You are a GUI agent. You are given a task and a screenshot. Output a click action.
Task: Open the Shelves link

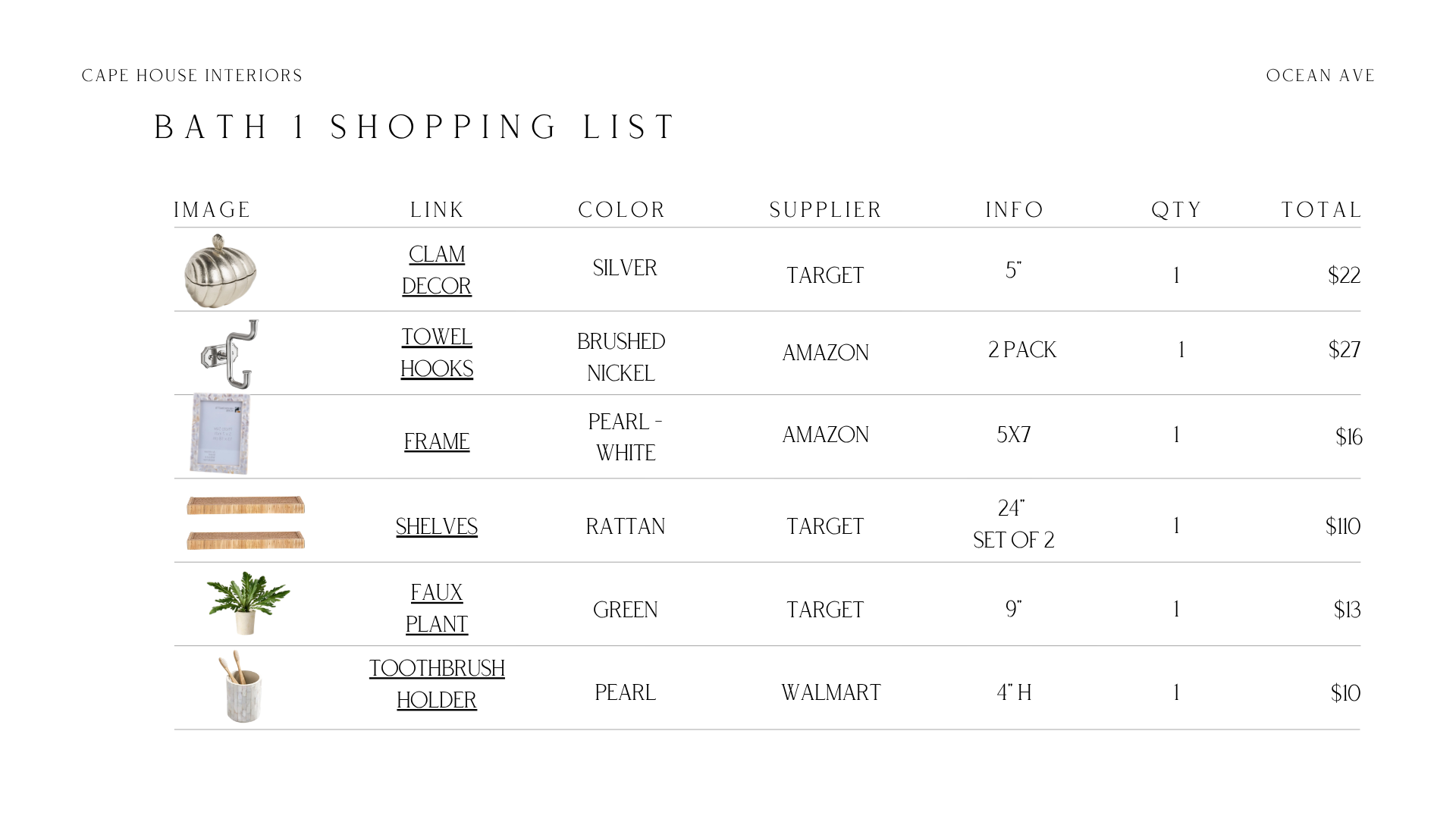click(437, 526)
